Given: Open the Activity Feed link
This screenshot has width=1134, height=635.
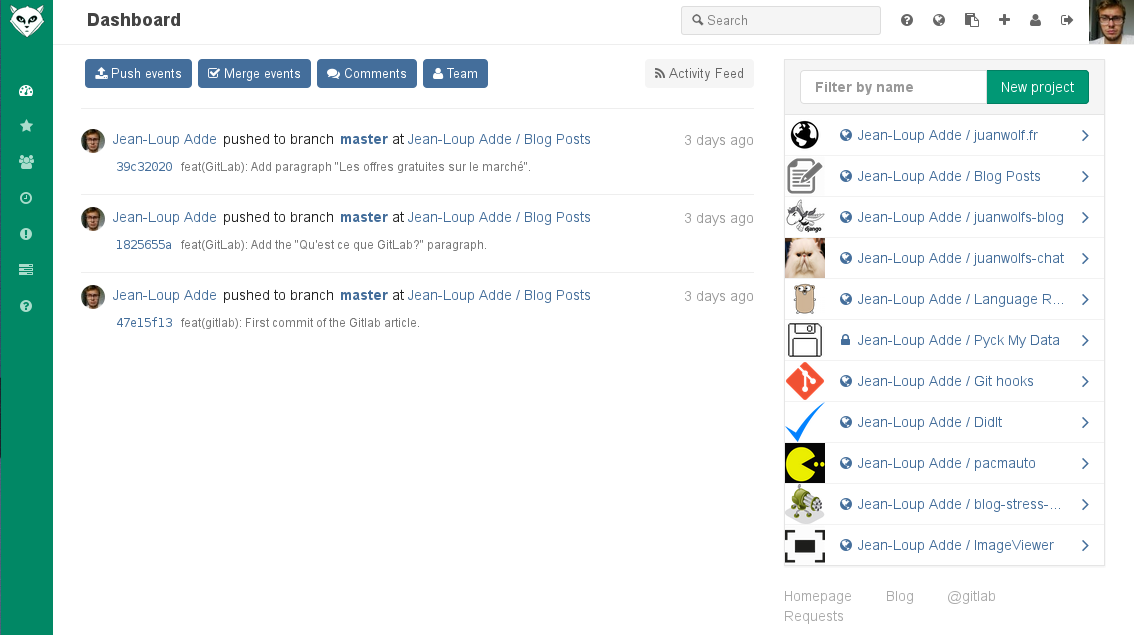Looking at the screenshot, I should [x=699, y=74].
